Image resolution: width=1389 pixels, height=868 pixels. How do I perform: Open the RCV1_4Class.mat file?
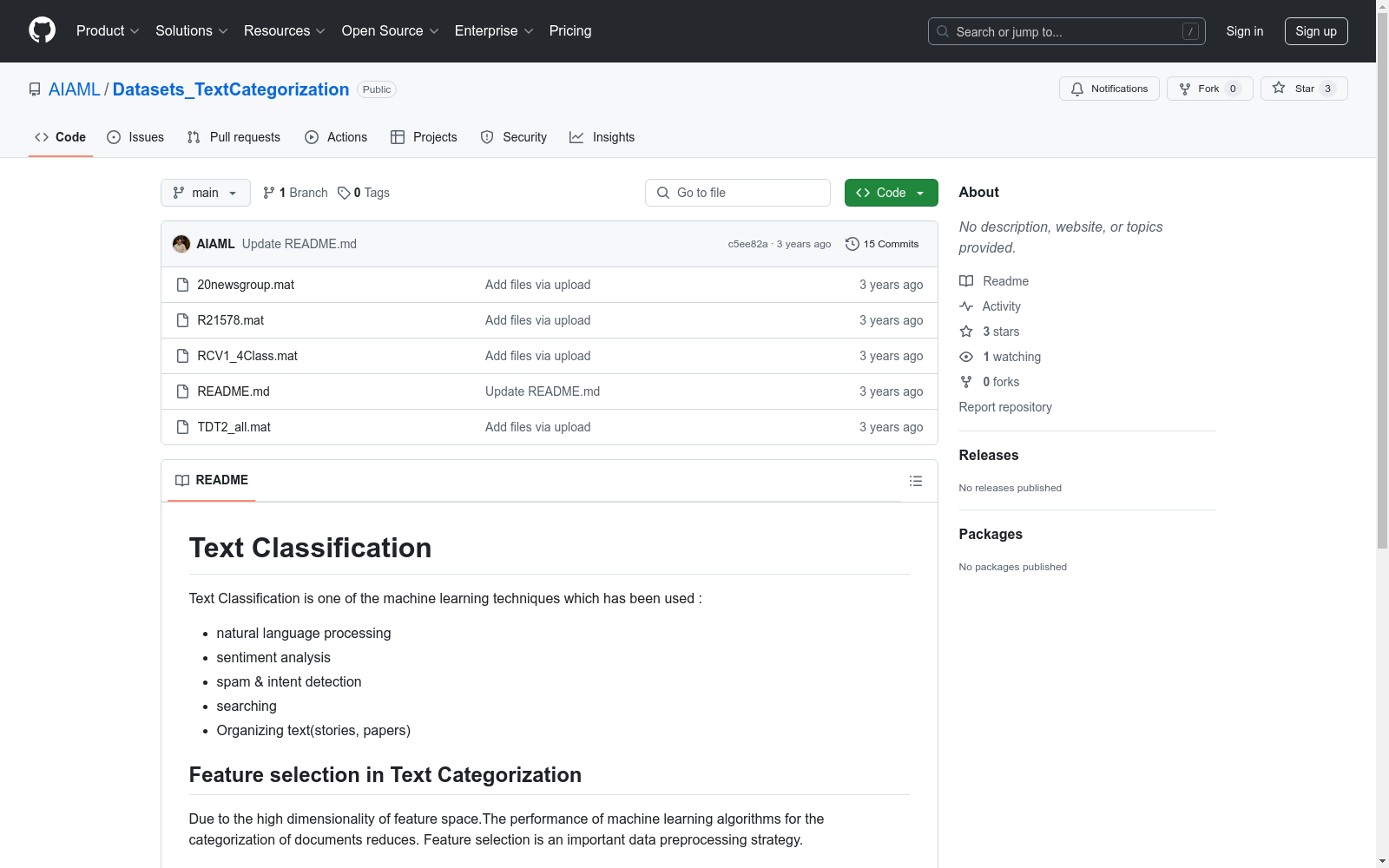(x=247, y=356)
